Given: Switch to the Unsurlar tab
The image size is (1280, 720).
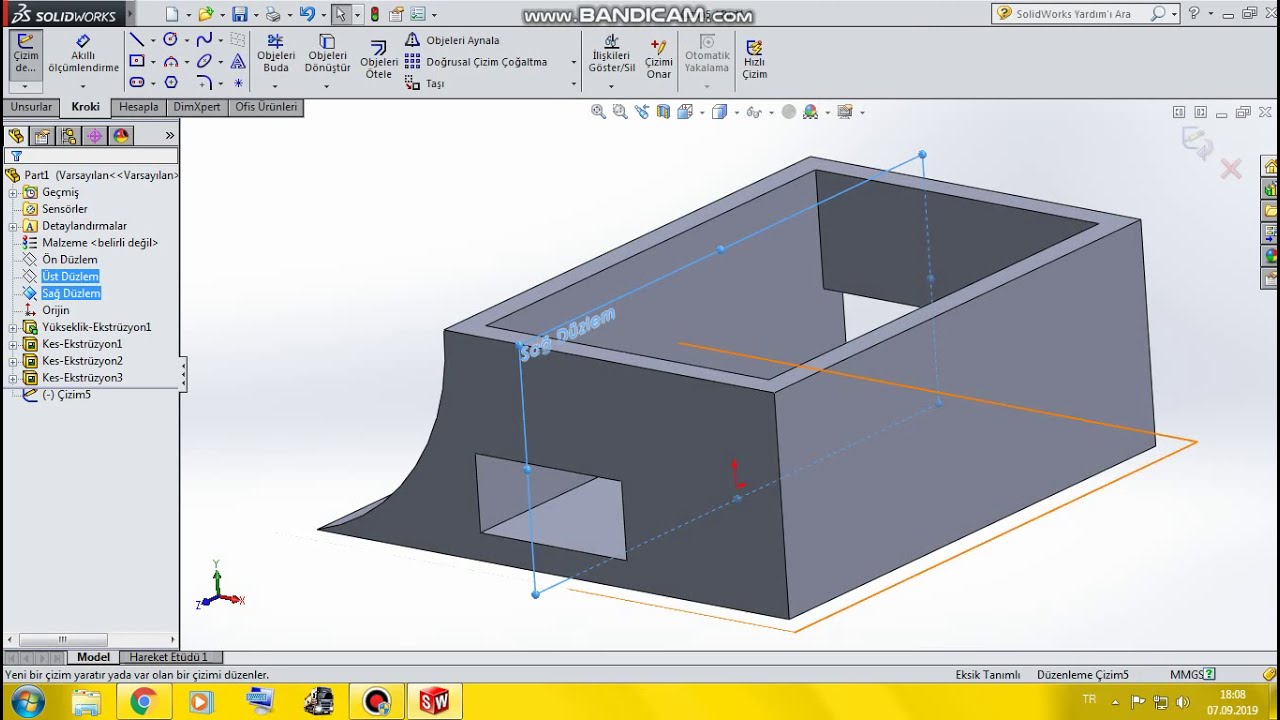Looking at the screenshot, I should coord(31,107).
